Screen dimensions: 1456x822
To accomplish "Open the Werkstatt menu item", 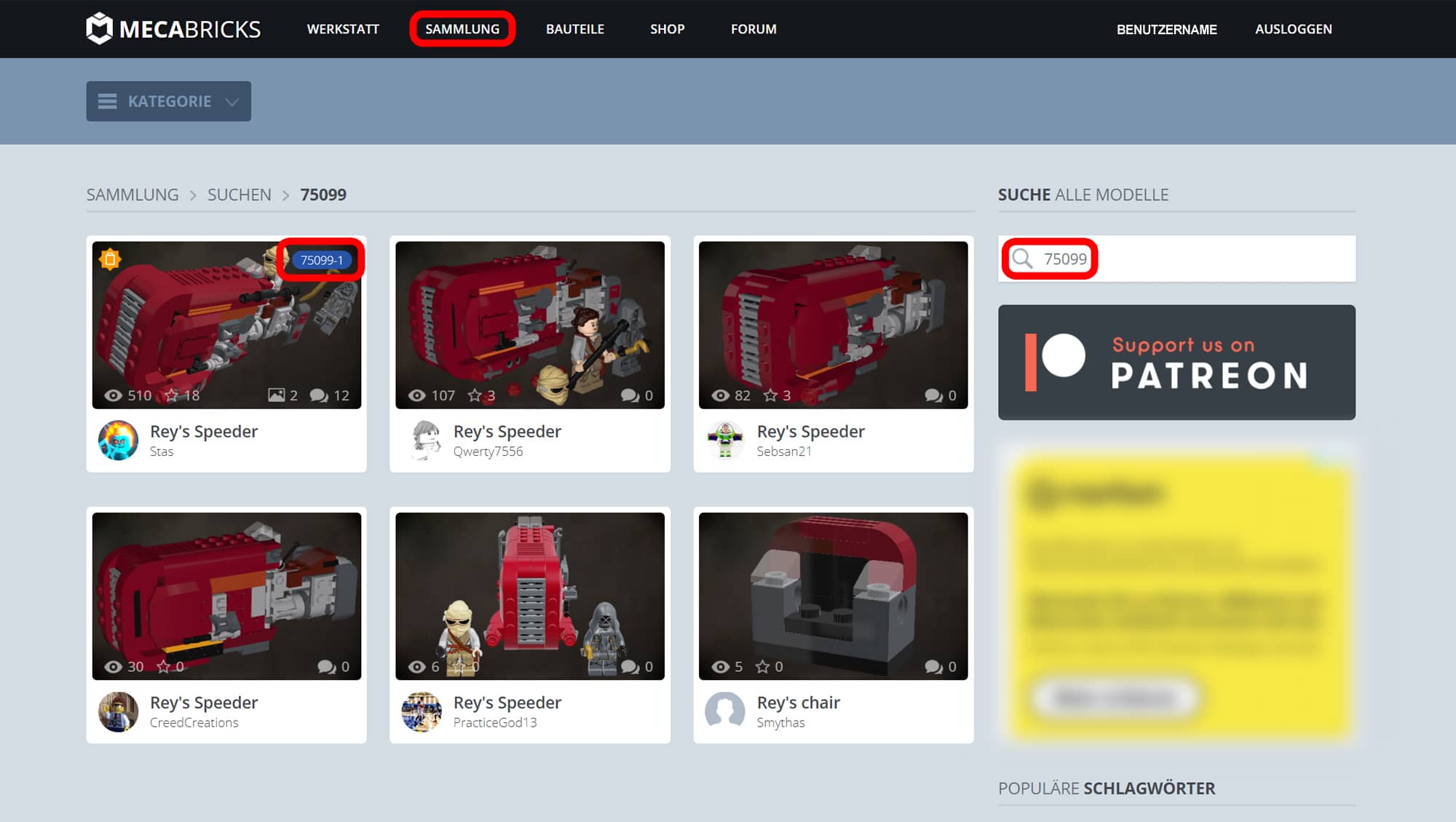I will [343, 29].
